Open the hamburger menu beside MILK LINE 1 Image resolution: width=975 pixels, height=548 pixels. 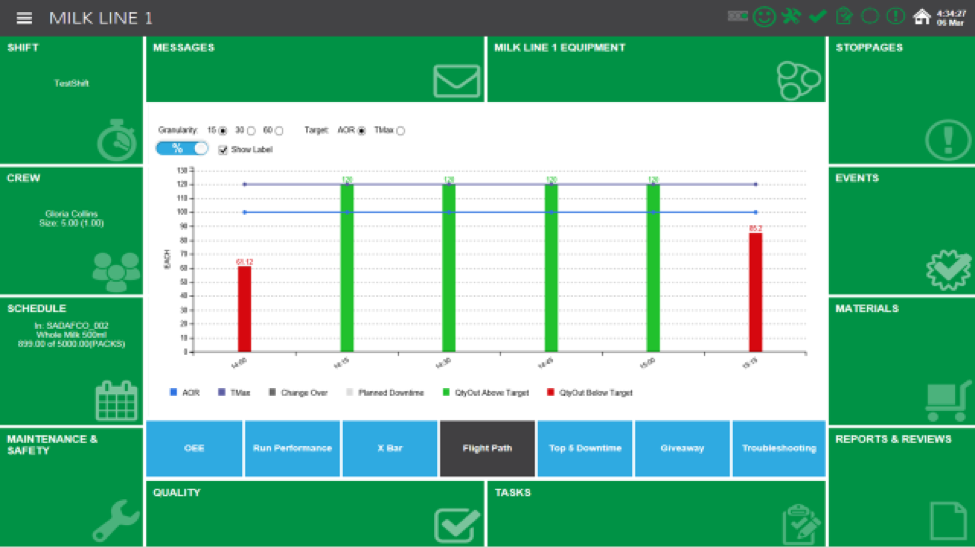25,18
